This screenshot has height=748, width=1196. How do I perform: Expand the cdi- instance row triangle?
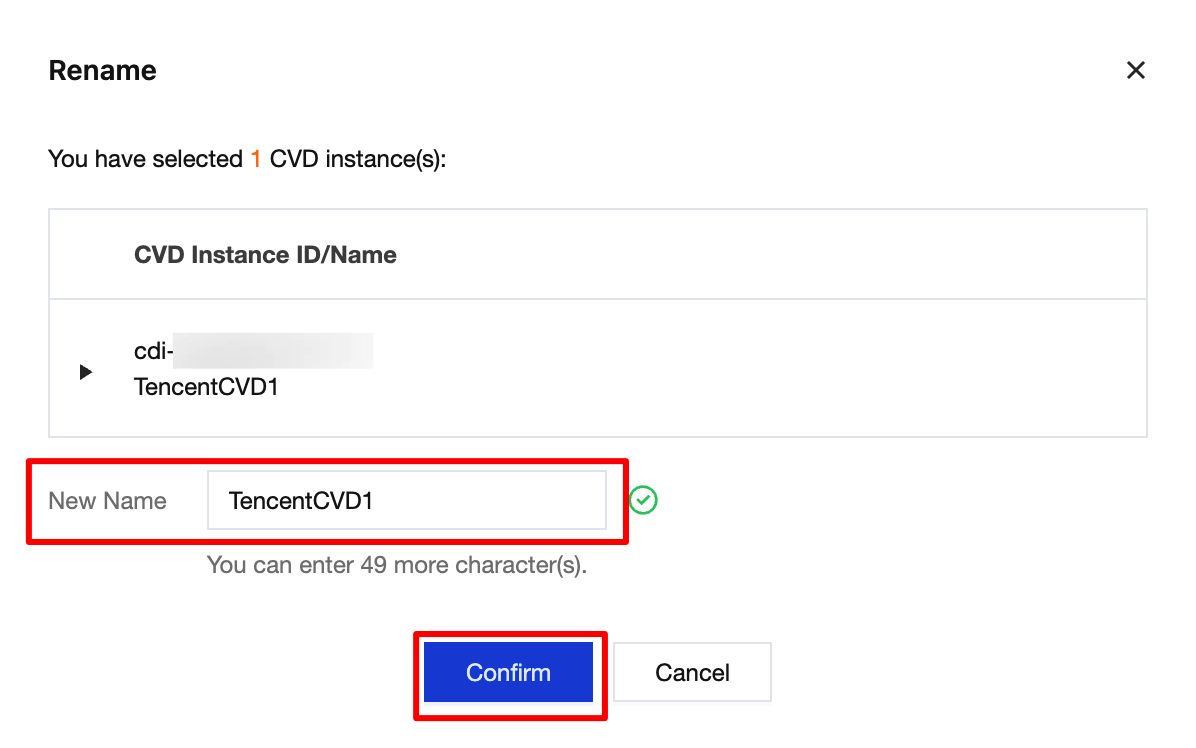pos(86,372)
